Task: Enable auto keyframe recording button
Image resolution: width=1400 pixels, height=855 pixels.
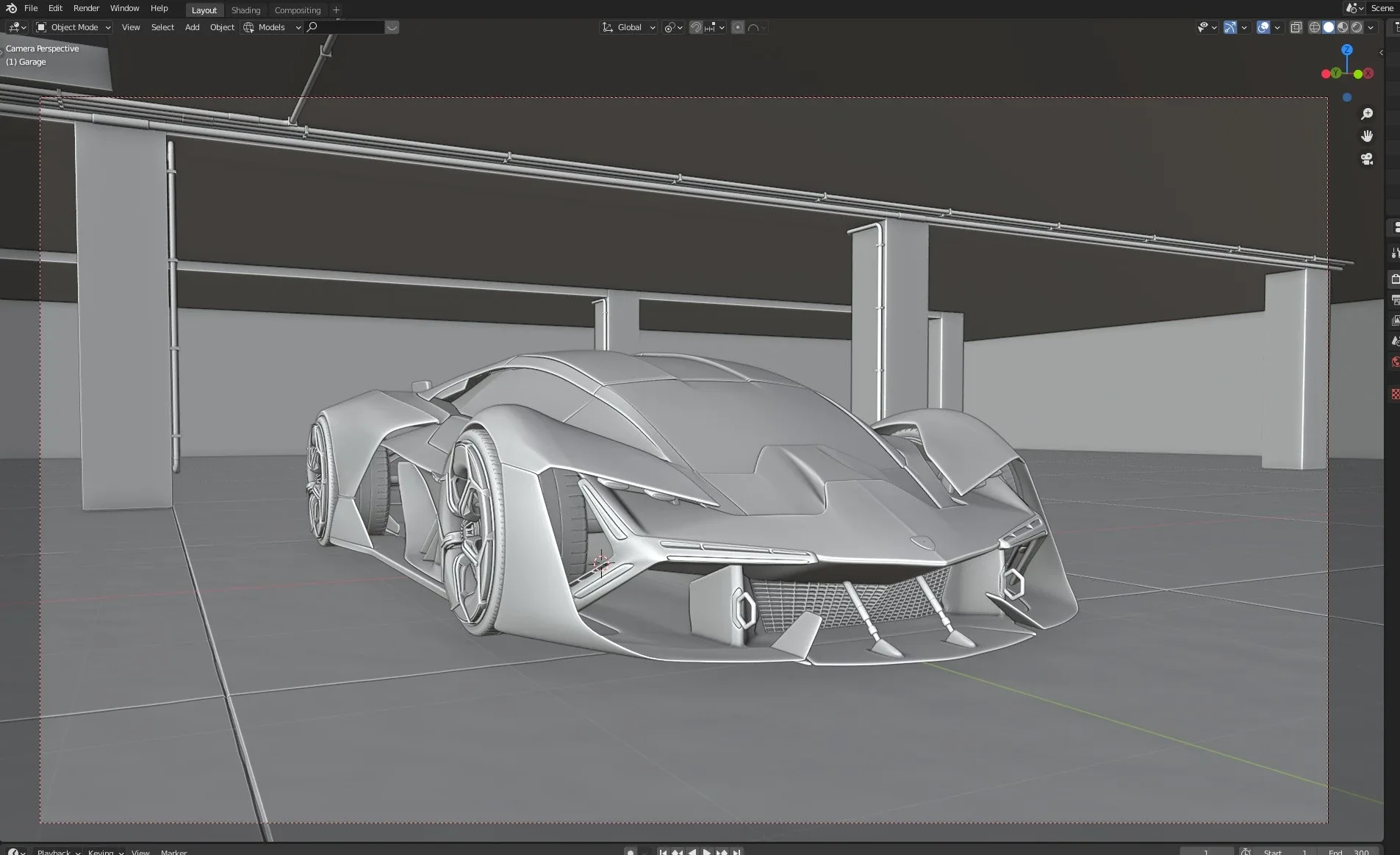Action: tap(631, 852)
